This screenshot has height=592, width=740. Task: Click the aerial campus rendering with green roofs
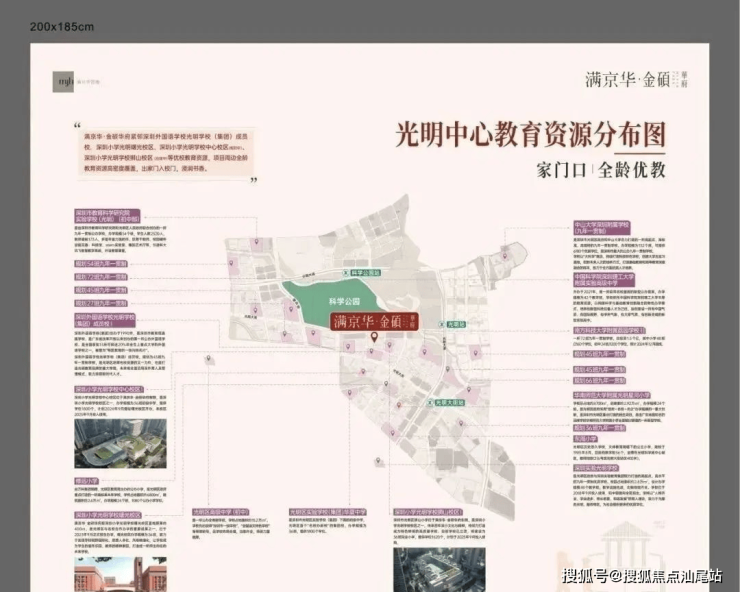point(120,443)
